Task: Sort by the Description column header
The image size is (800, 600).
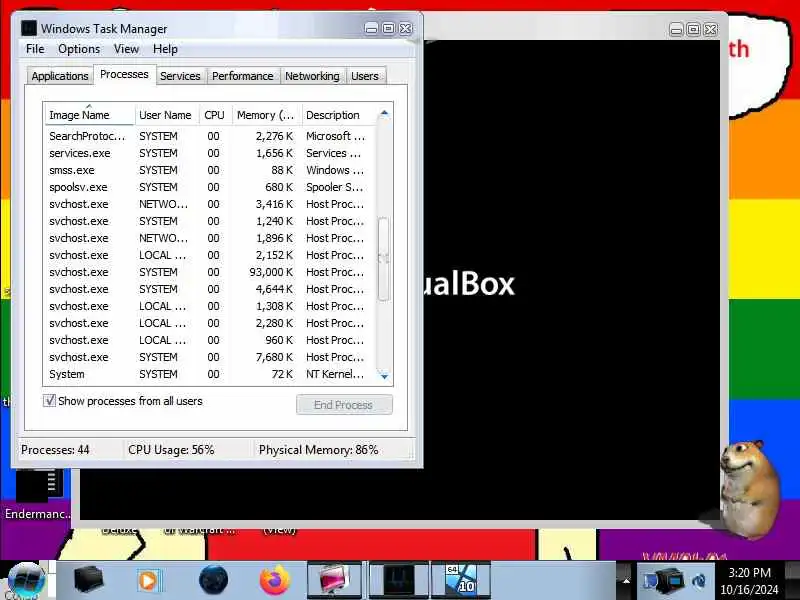Action: click(x=339, y=115)
